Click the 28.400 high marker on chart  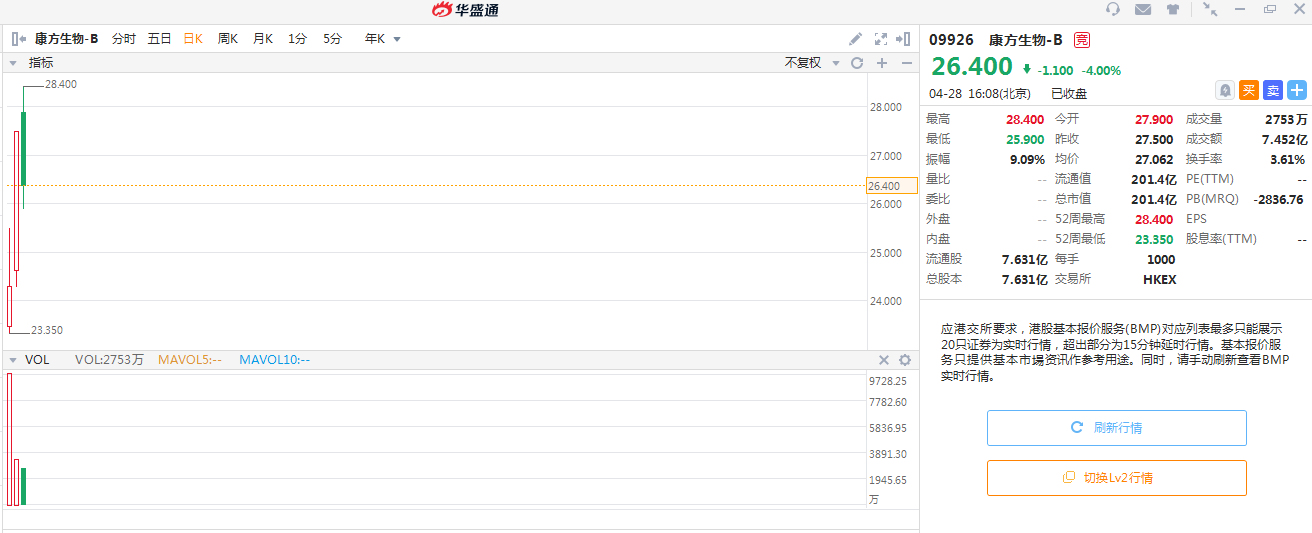[61, 85]
